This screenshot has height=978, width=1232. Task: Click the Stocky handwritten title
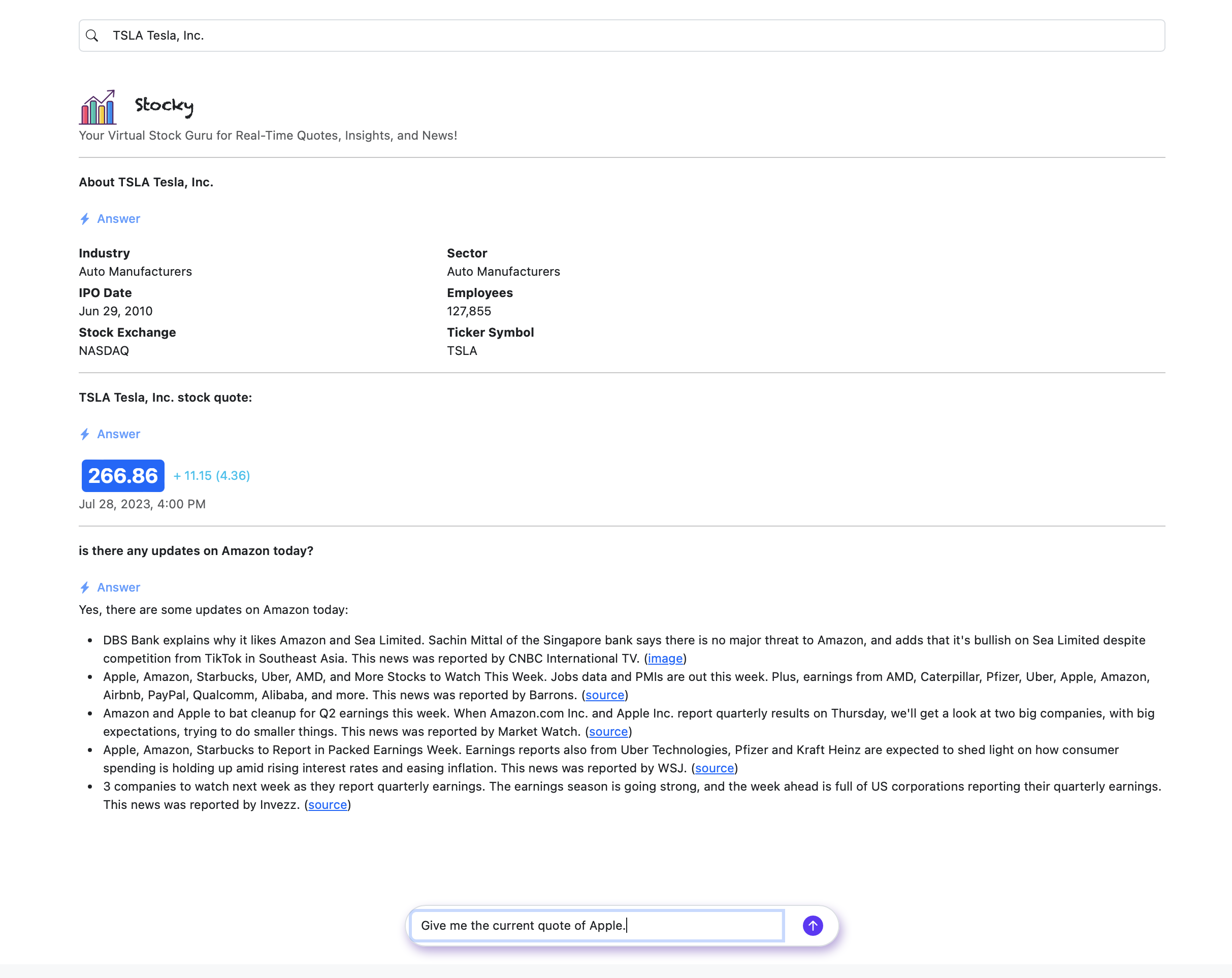[x=164, y=106]
